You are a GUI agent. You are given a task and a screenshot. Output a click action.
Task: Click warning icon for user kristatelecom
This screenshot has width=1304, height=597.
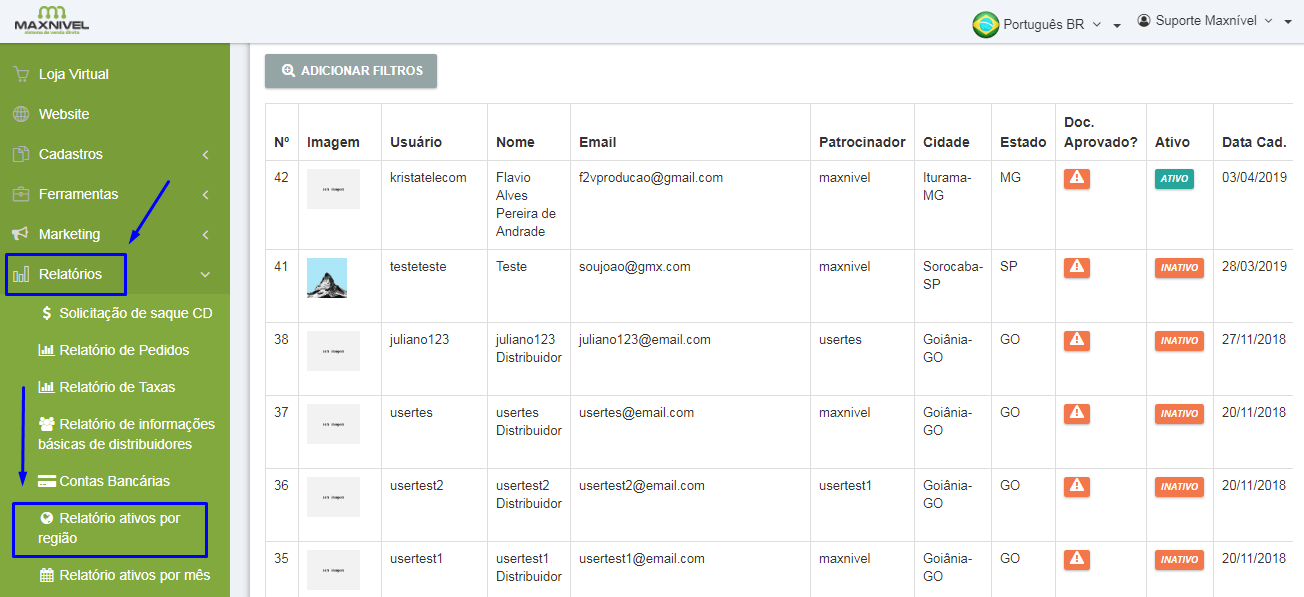[x=1076, y=179]
